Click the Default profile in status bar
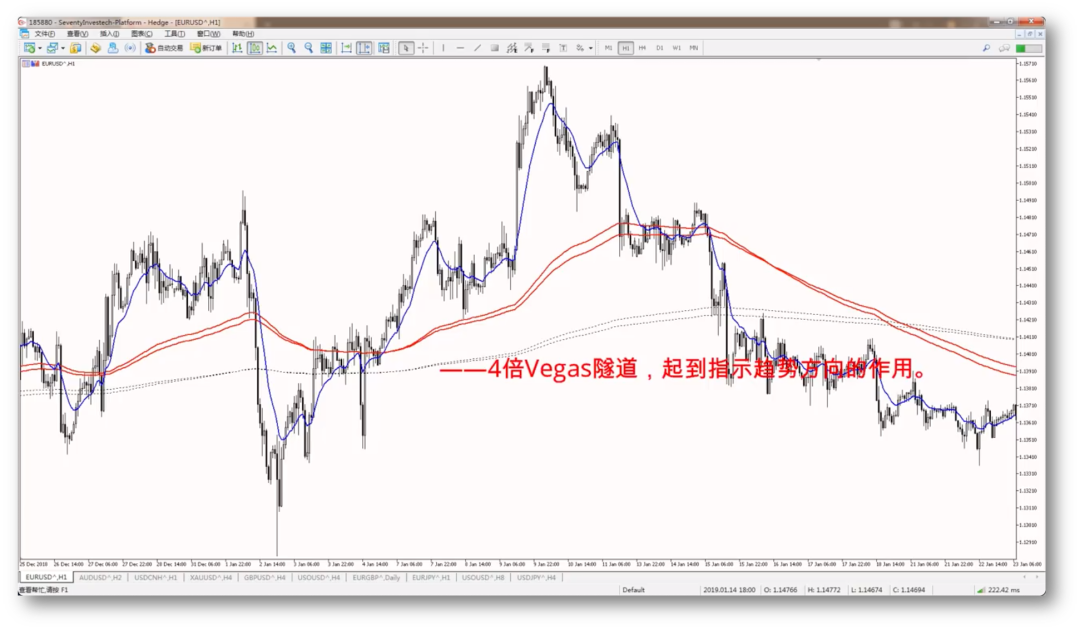Image resolution: width=1080 pixels, height=630 pixels. coord(633,590)
